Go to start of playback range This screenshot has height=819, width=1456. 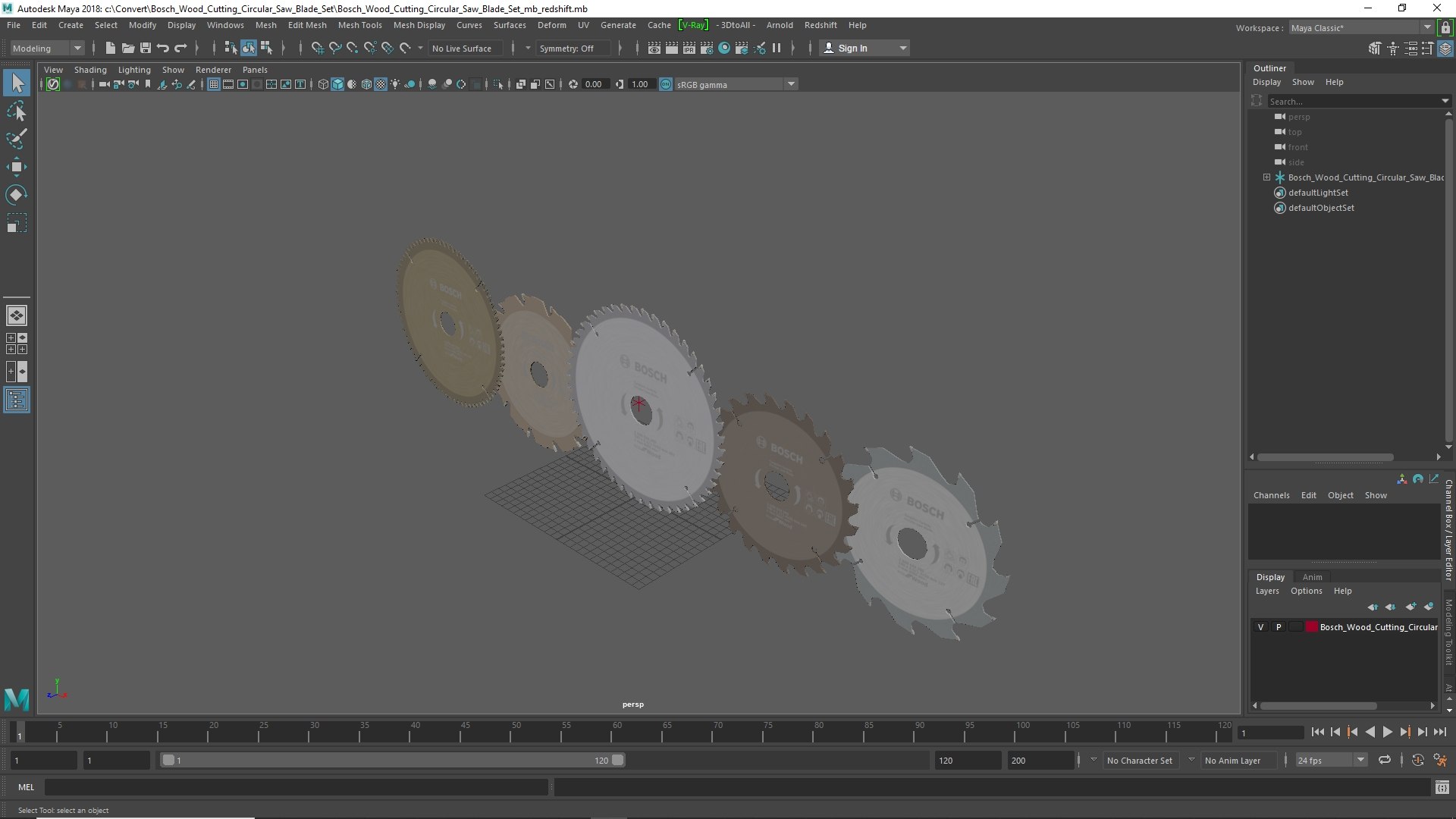tap(1317, 732)
